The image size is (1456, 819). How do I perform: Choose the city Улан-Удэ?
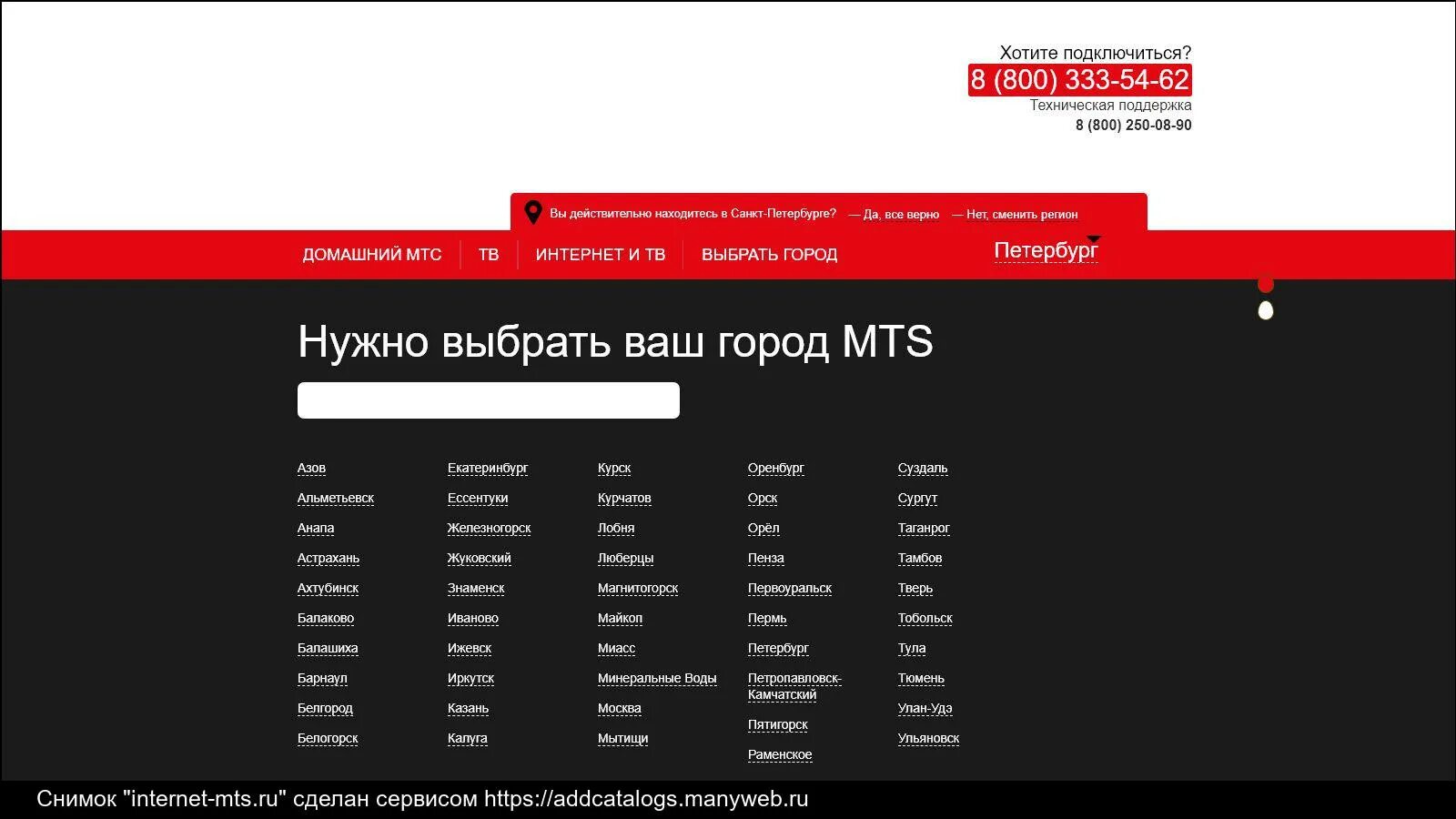tap(925, 708)
